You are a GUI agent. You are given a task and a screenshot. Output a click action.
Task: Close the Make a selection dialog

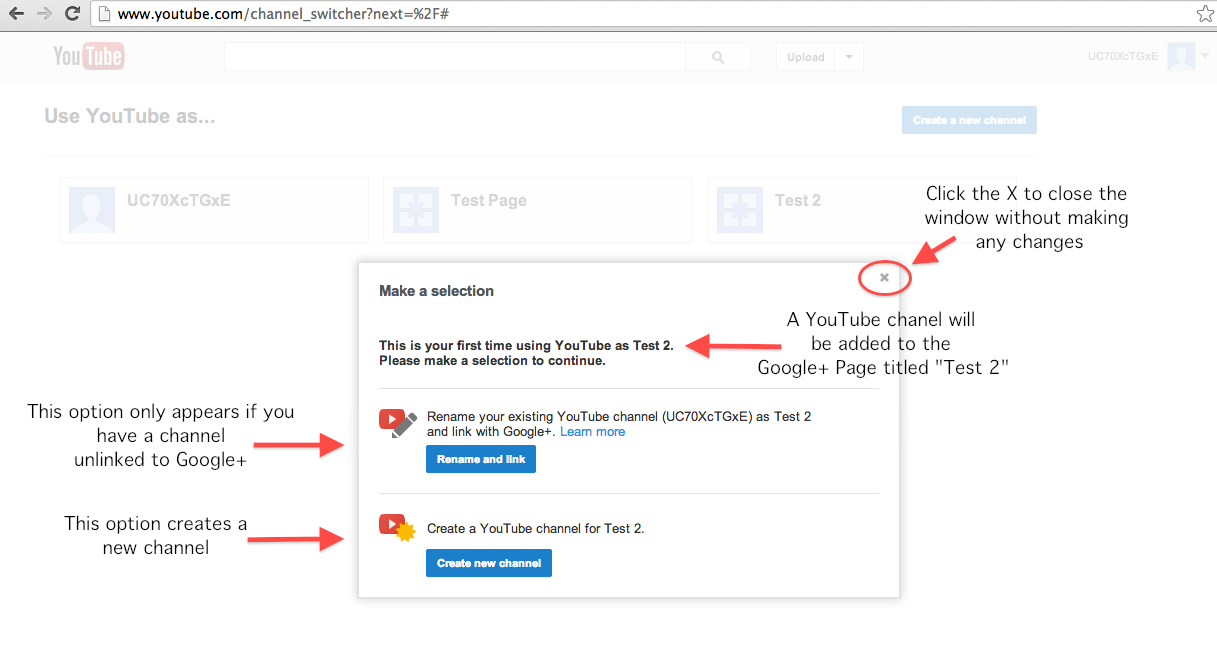pos(883,277)
